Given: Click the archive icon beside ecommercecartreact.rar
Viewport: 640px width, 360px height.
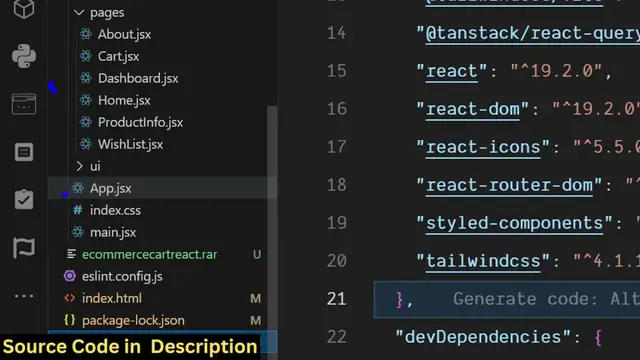Looking at the screenshot, I should click(71, 254).
